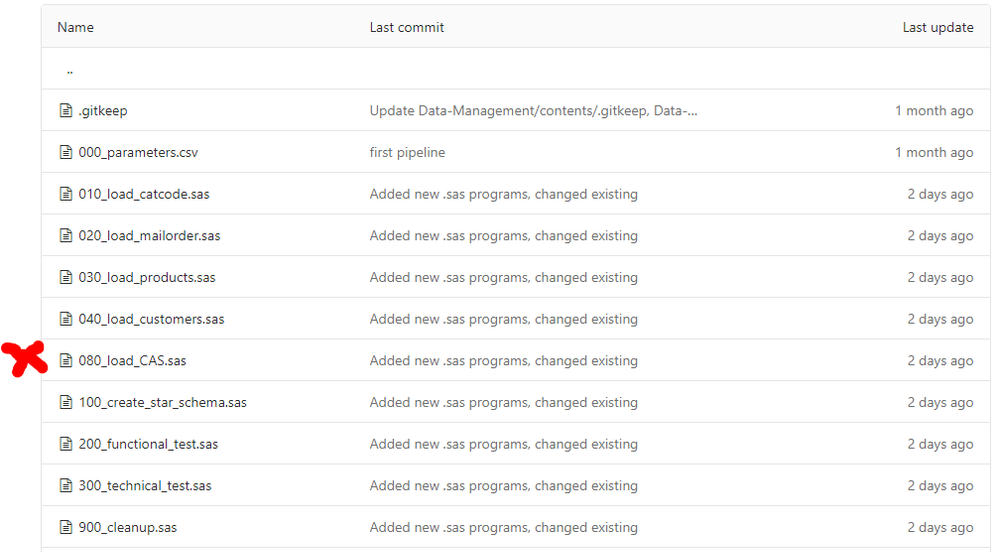999x552 pixels.
Task: Click the file icon beside 300_technical_test.sas
Action: click(x=66, y=486)
